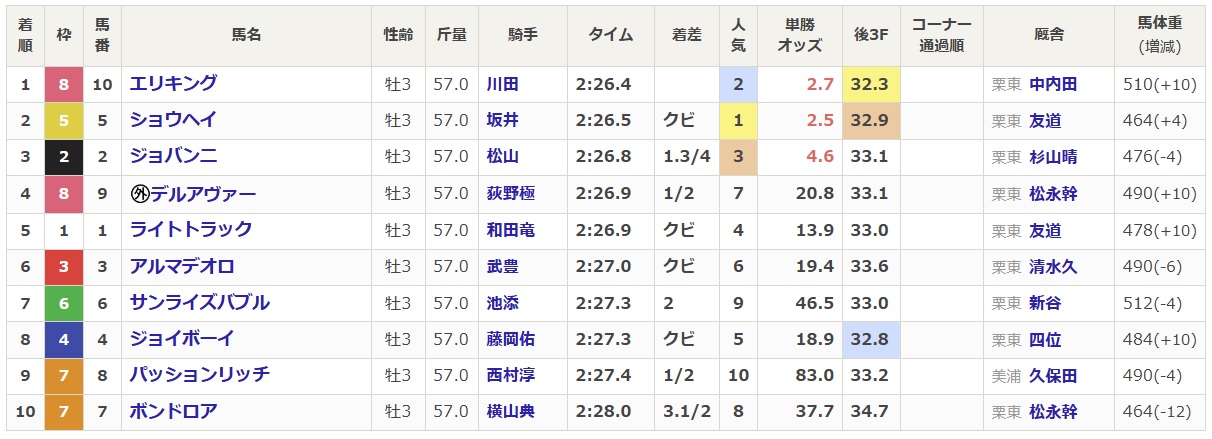Image resolution: width=1212 pixels, height=439 pixels.
Task: Open trainer 中内田 stable link
Action: pos(1054,85)
